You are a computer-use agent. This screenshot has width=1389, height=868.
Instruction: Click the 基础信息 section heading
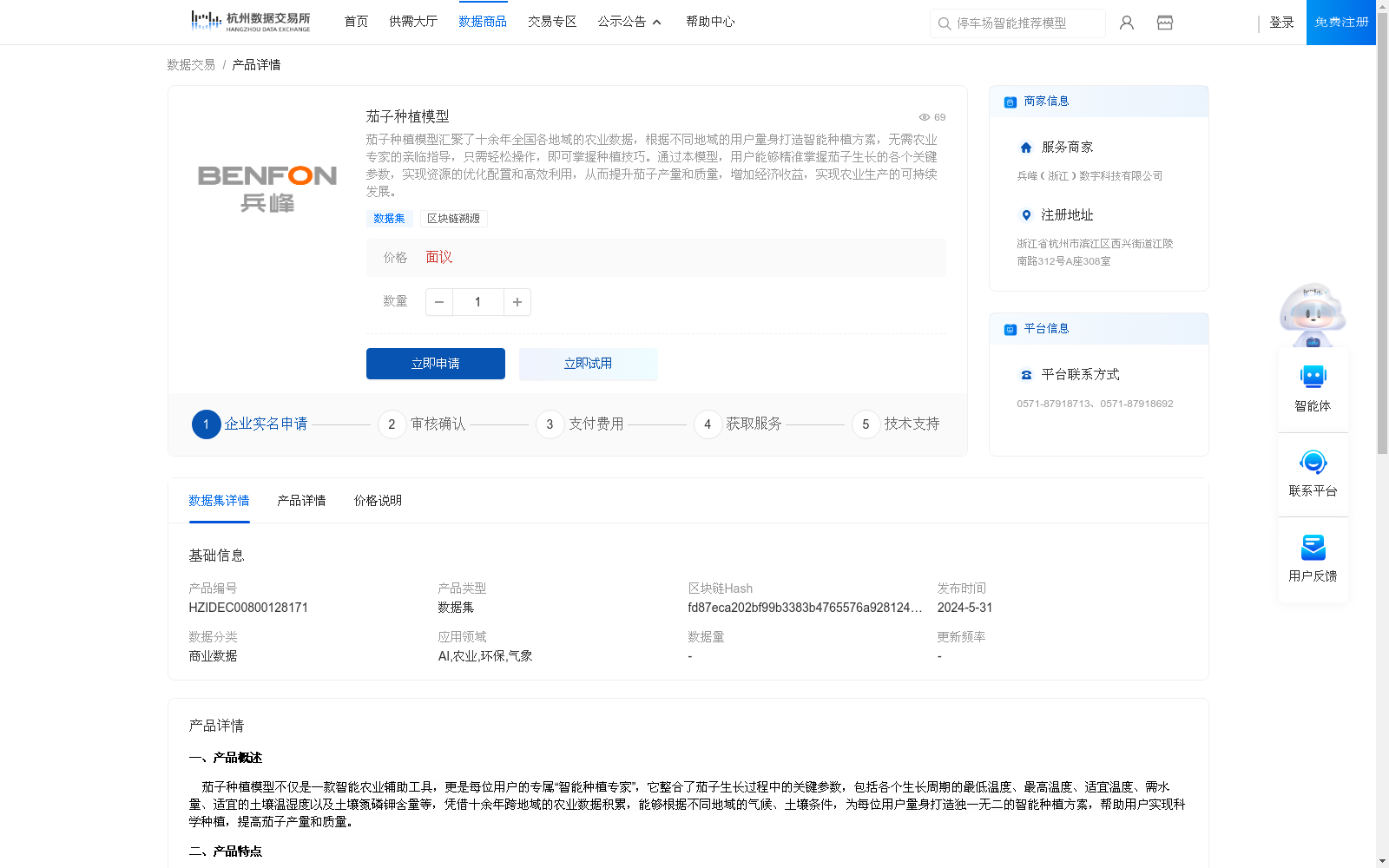click(x=216, y=556)
